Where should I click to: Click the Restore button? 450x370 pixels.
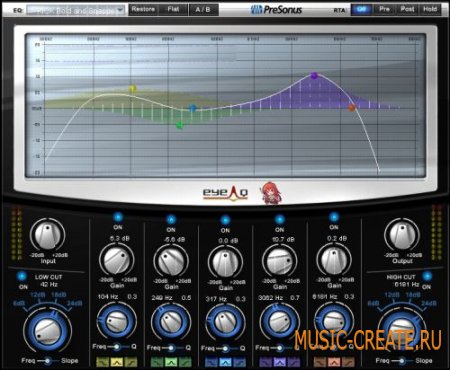(x=143, y=9)
